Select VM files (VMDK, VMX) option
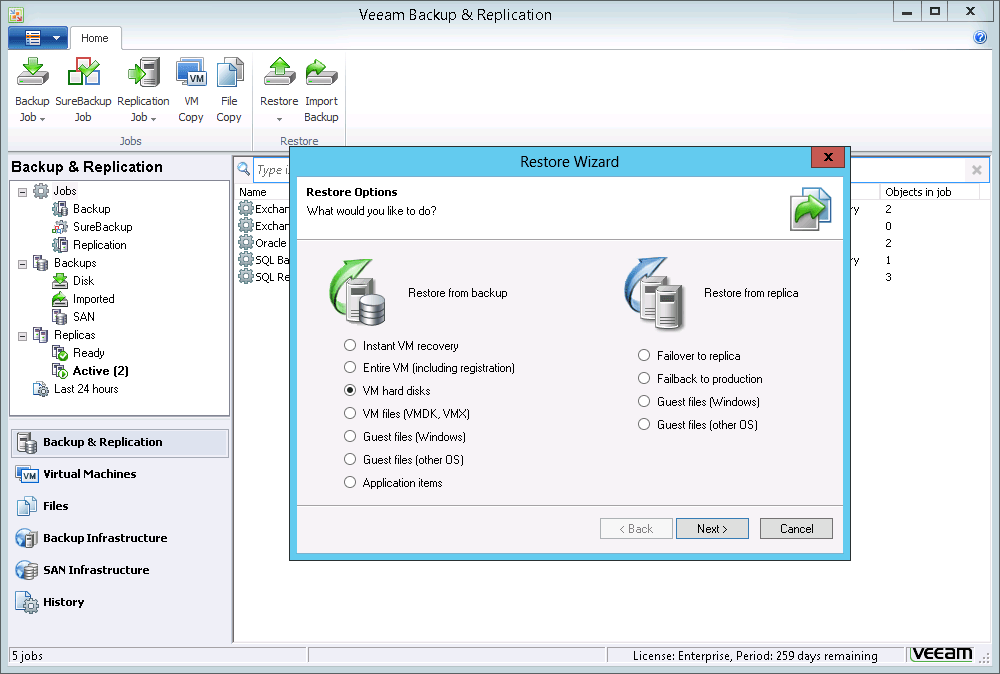The image size is (1000, 674). [x=349, y=413]
